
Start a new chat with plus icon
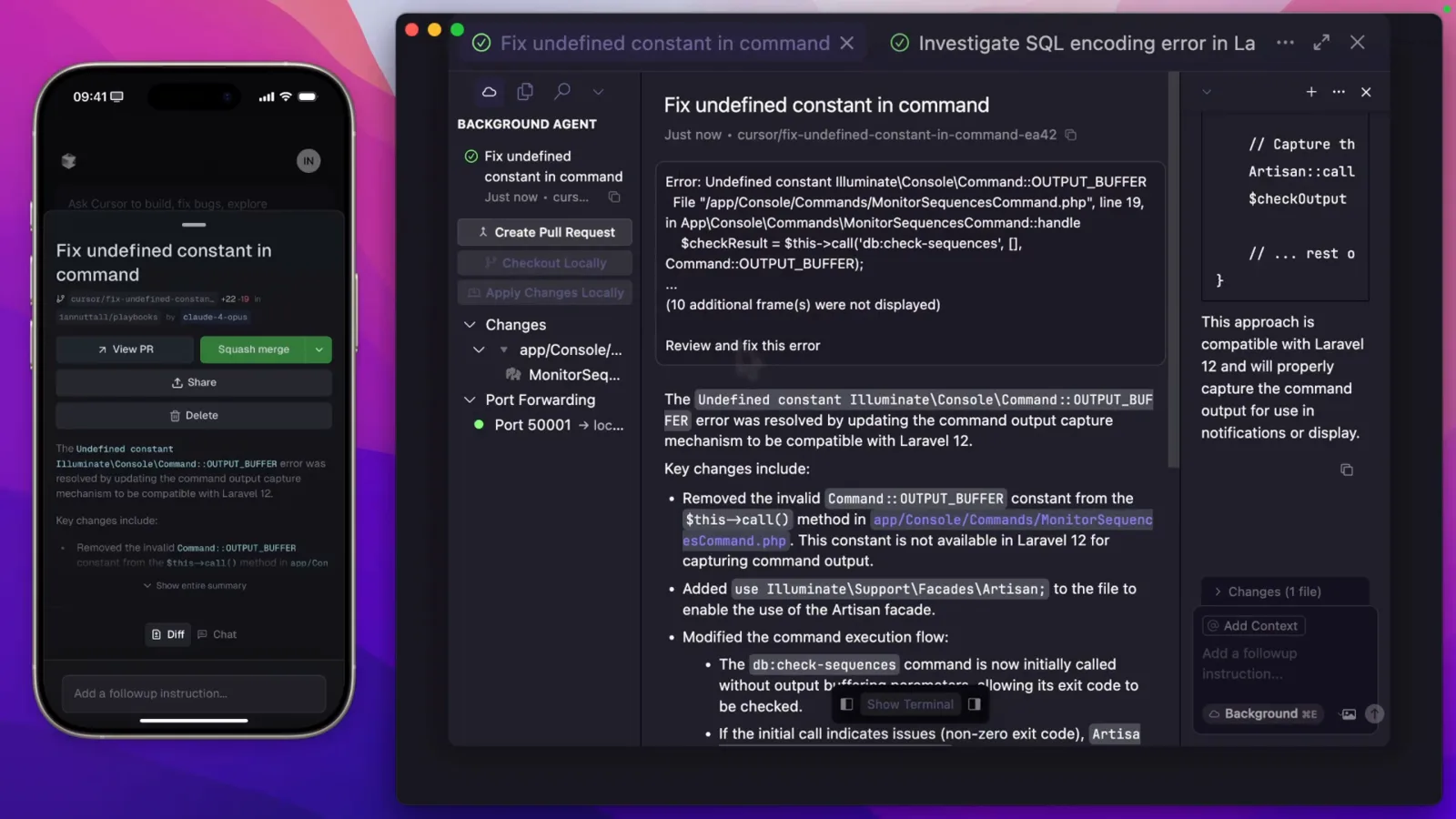[1311, 92]
